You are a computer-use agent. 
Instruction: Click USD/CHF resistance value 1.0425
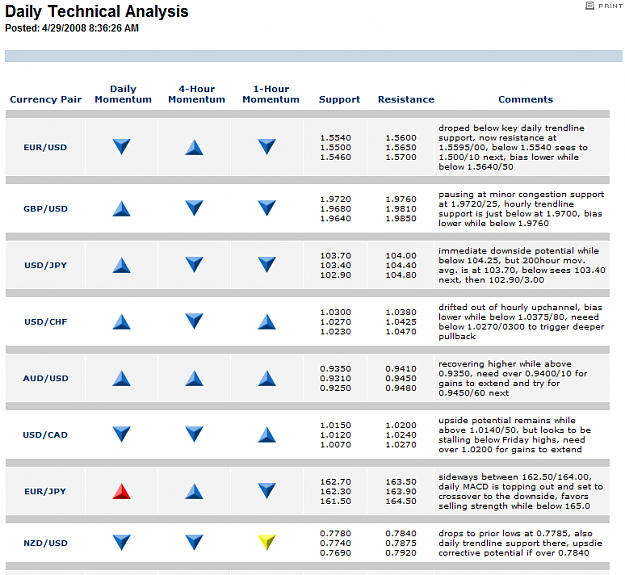[x=401, y=322]
